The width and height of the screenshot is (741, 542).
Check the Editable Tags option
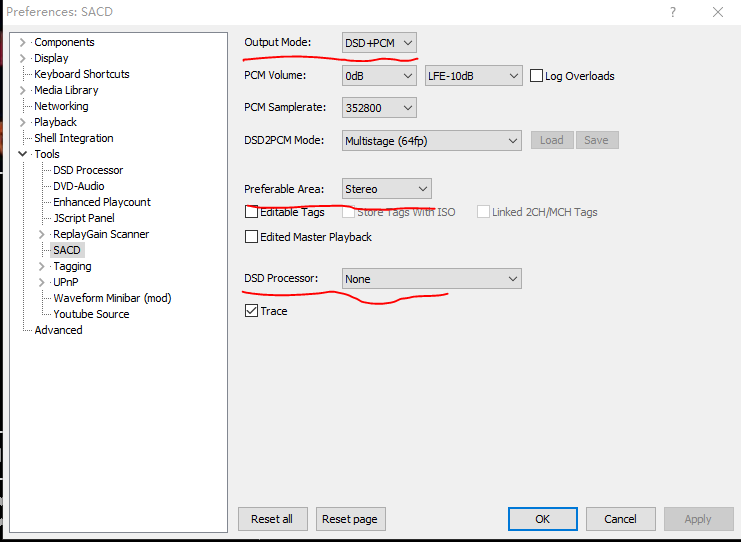point(252,212)
